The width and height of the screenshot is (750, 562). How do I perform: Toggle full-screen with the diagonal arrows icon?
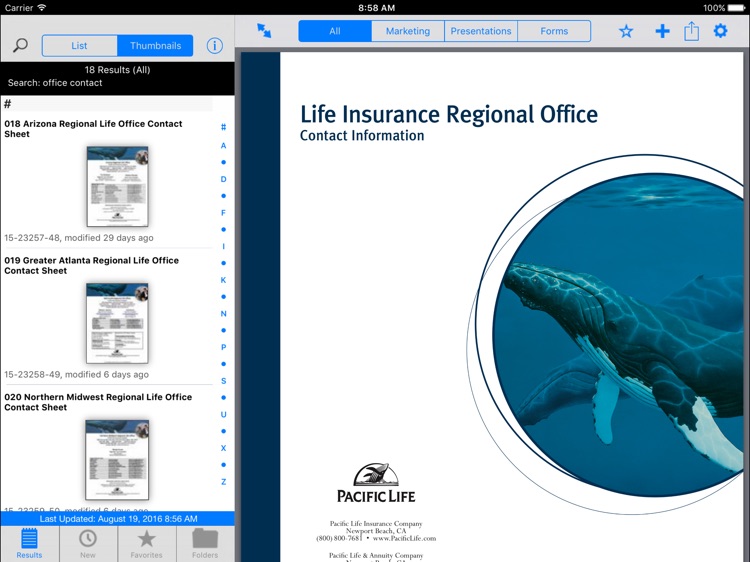(264, 31)
